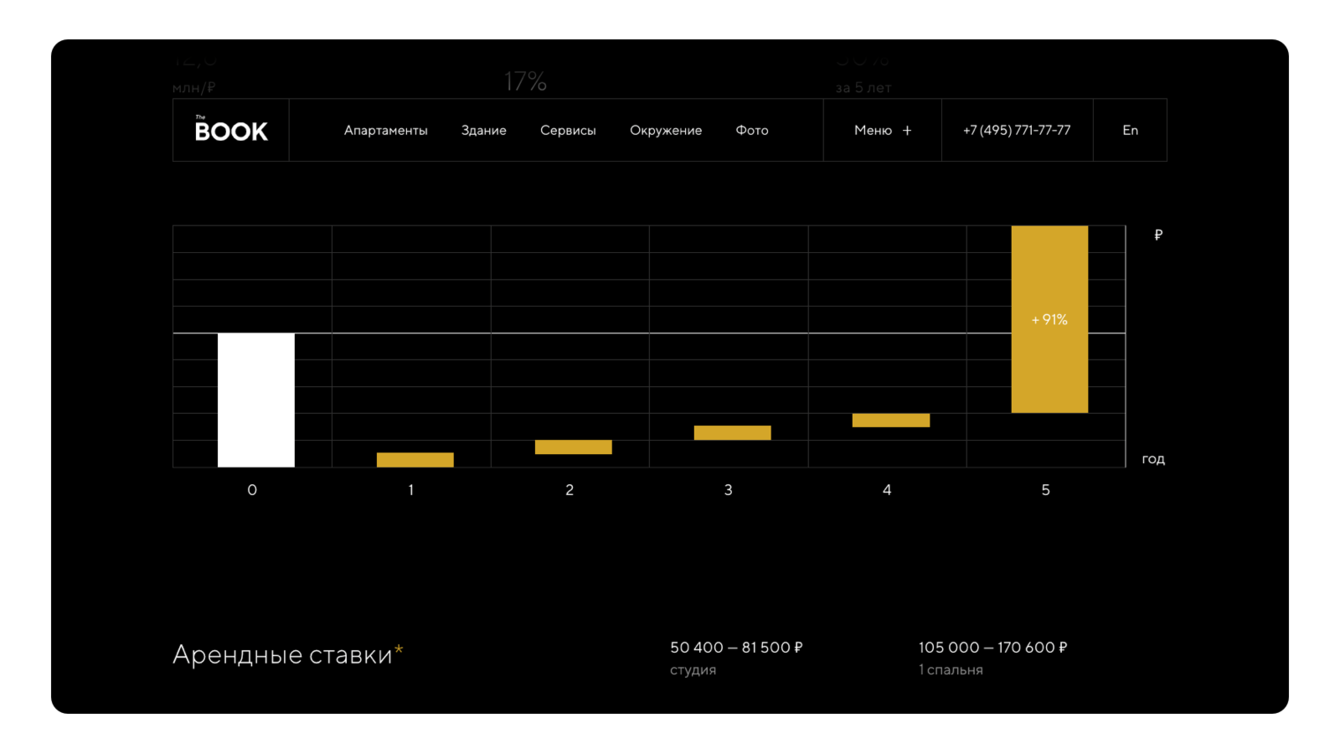Open the Сервисы menu item

568,130
